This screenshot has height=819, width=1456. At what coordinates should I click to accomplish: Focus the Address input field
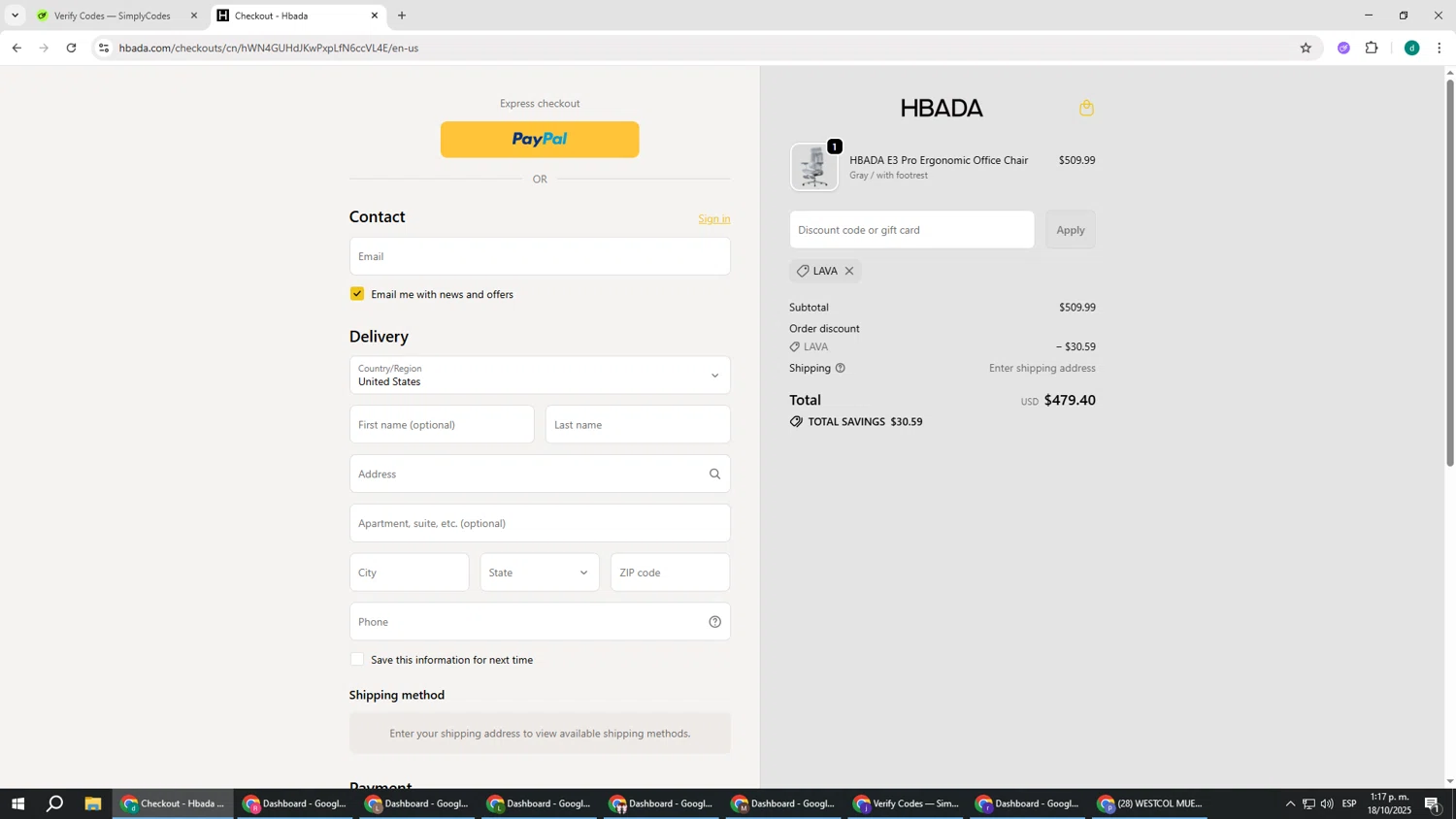pyautogui.click(x=540, y=475)
